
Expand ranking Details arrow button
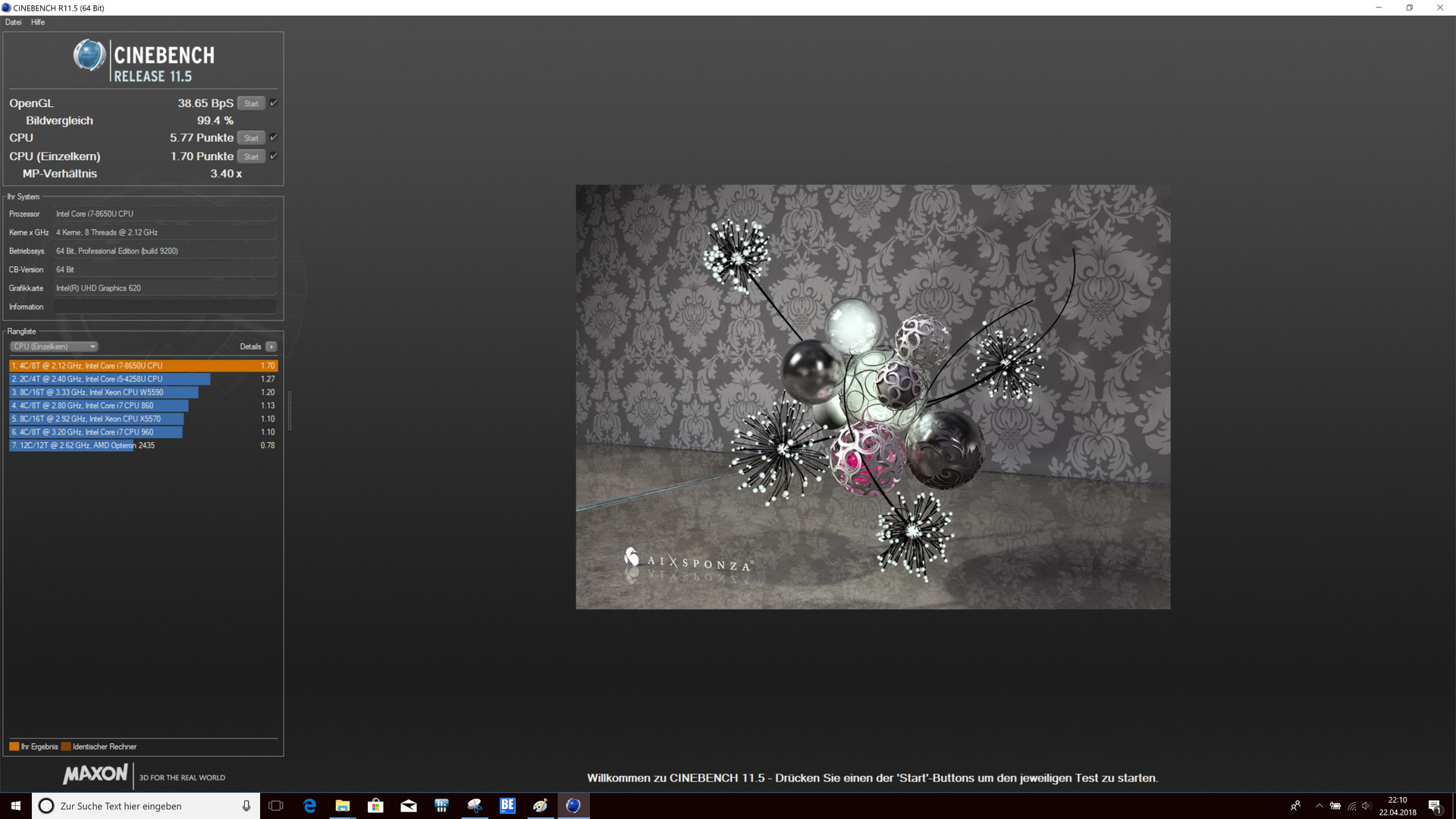(271, 347)
